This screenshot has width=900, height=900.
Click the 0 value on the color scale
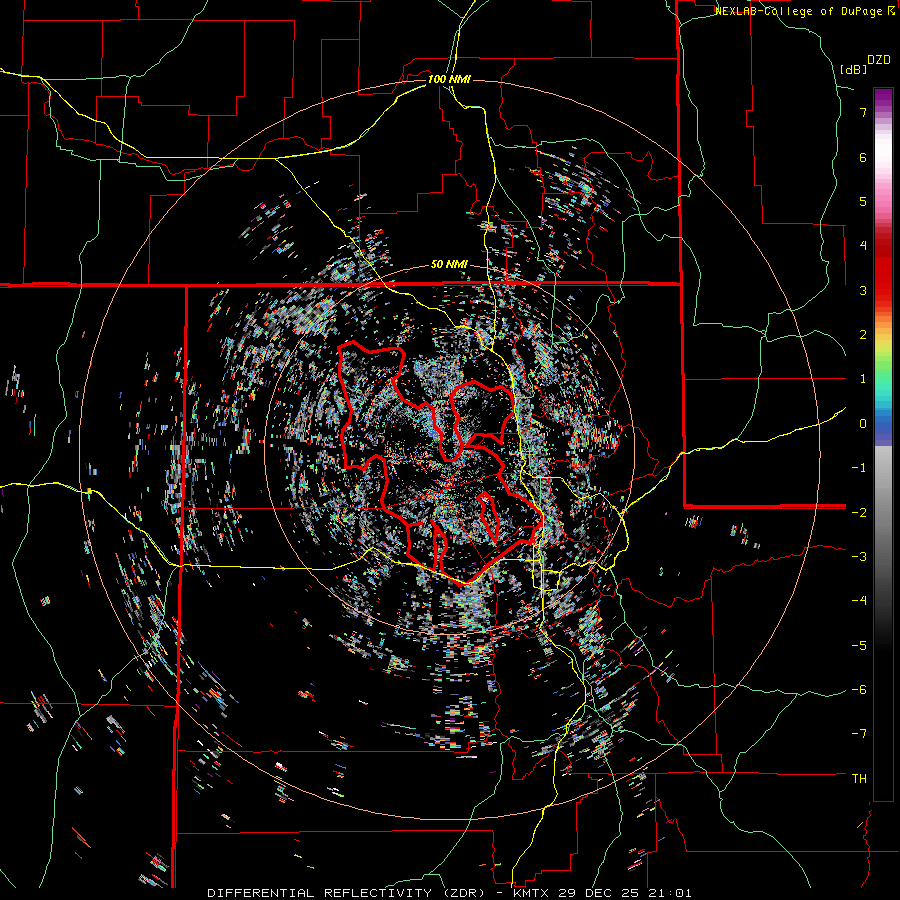click(863, 424)
